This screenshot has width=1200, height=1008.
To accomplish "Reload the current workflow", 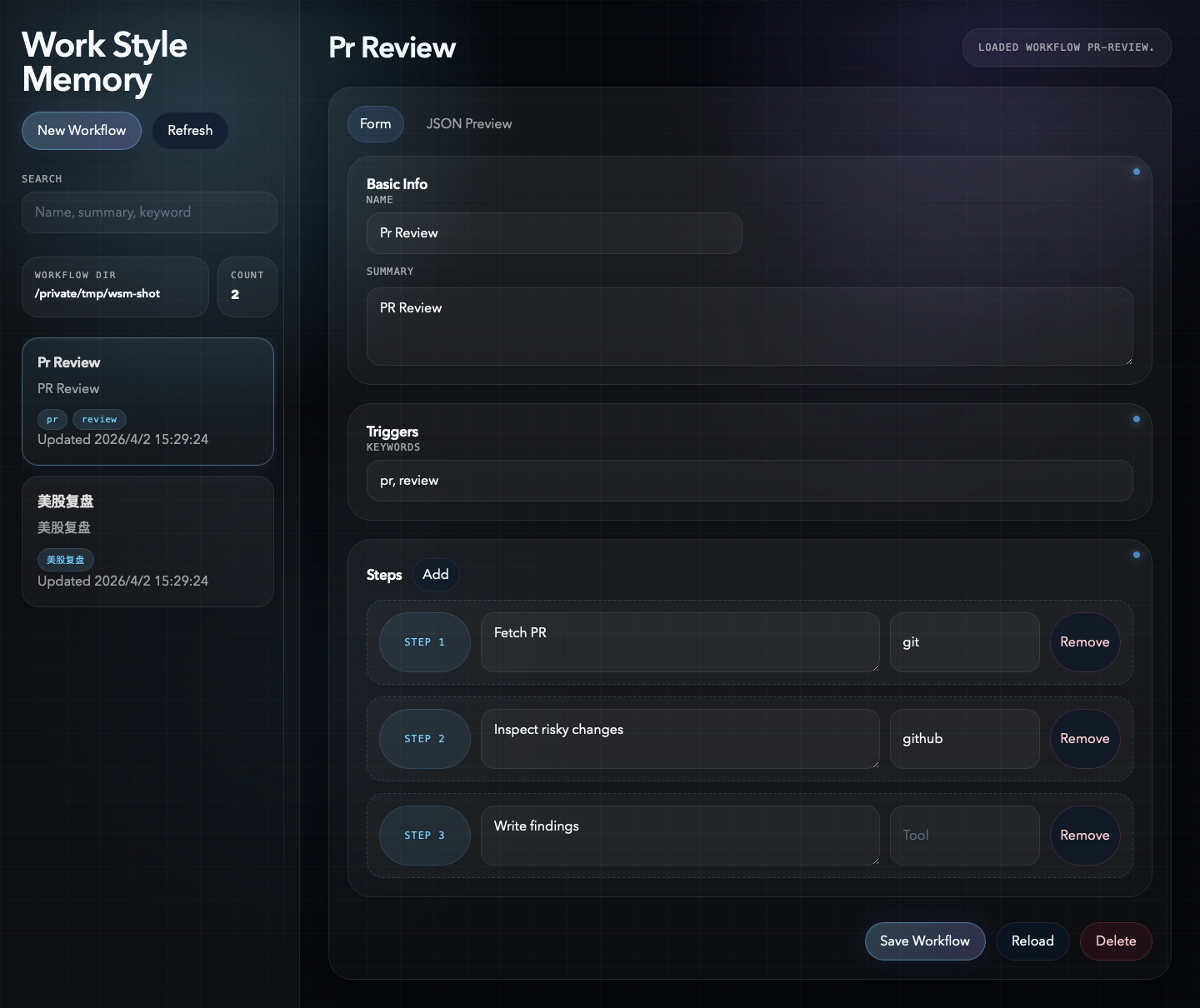I will click(x=1032, y=941).
